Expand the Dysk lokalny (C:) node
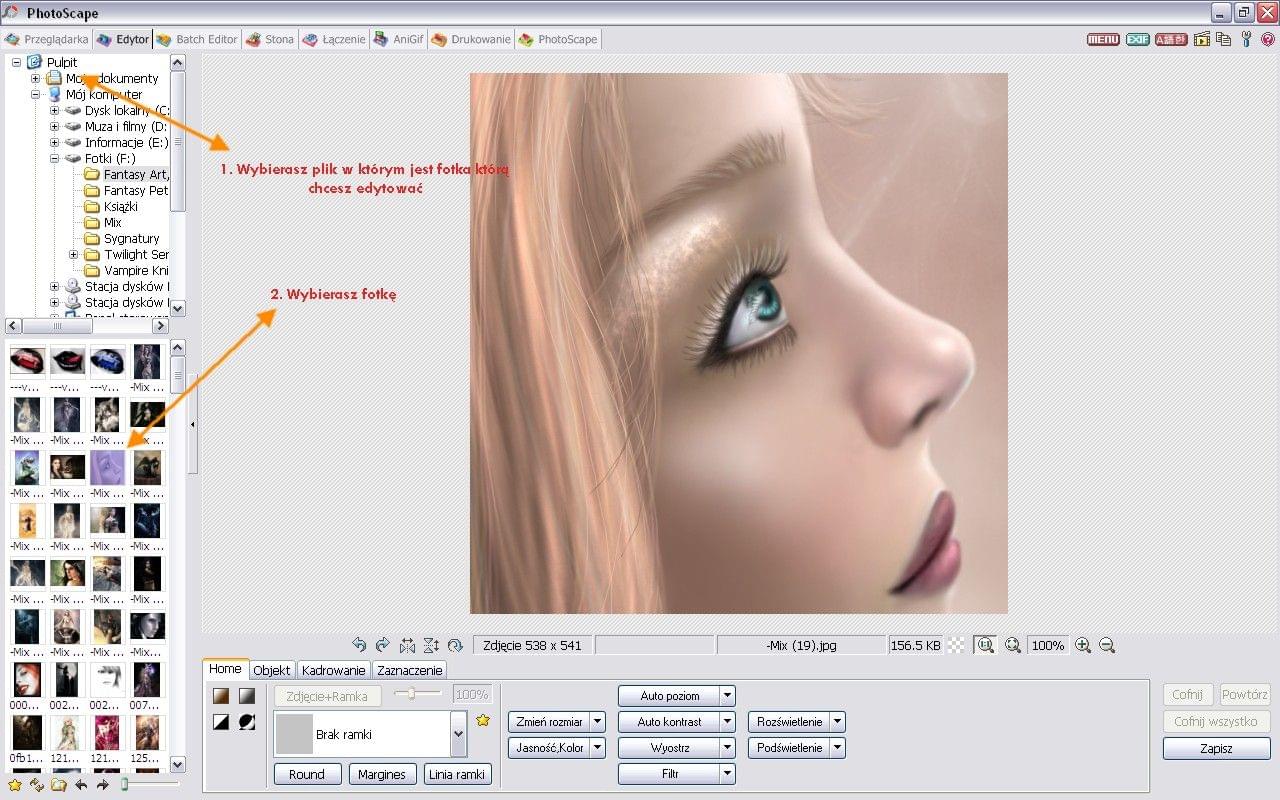This screenshot has width=1280, height=800. tap(55, 110)
